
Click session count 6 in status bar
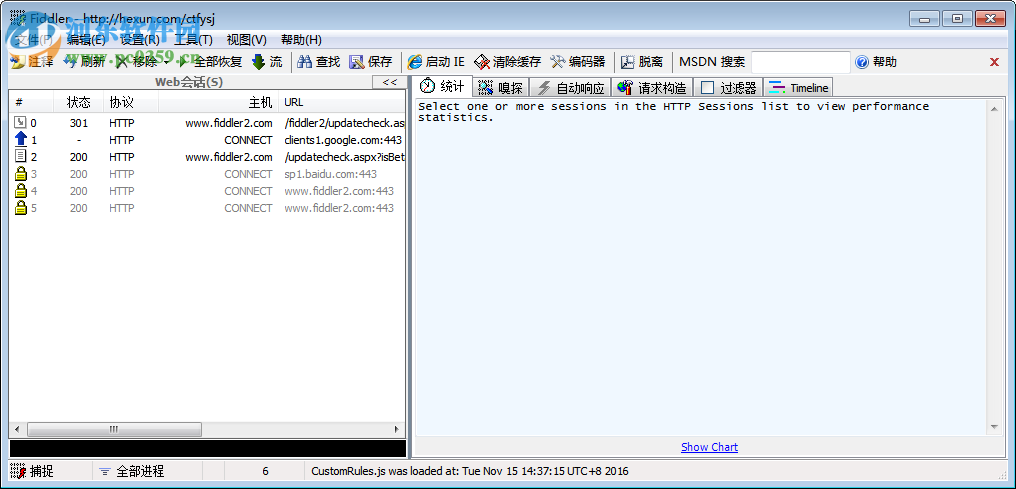tap(265, 472)
